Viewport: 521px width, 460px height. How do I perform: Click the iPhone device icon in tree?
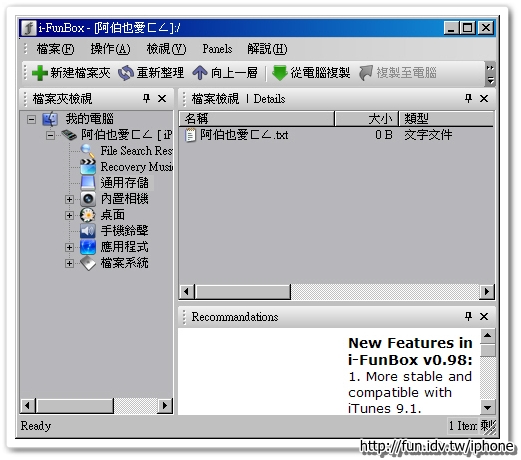(x=69, y=135)
